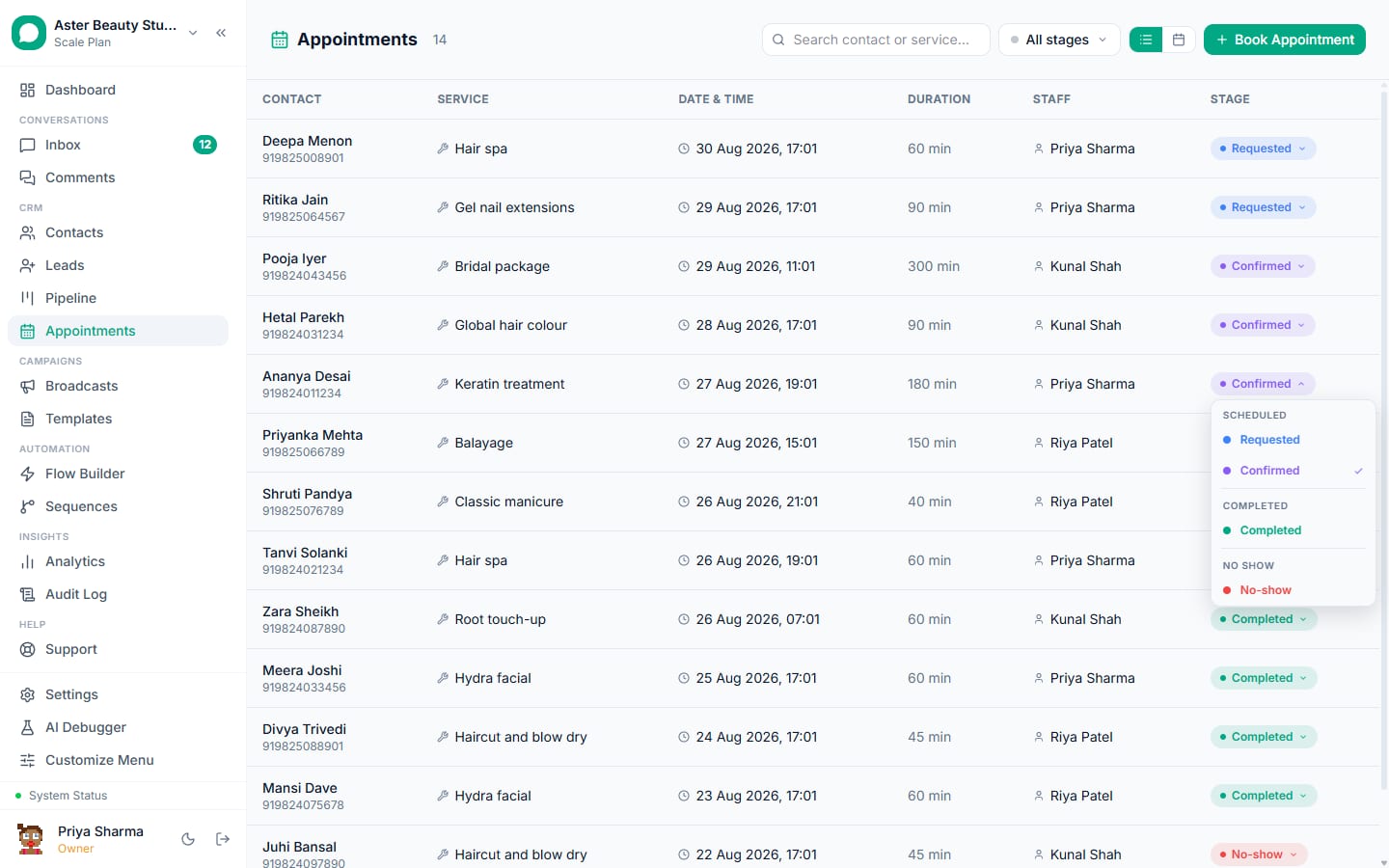
Task: Click the Customize Menu sliders icon
Action: coord(27,760)
